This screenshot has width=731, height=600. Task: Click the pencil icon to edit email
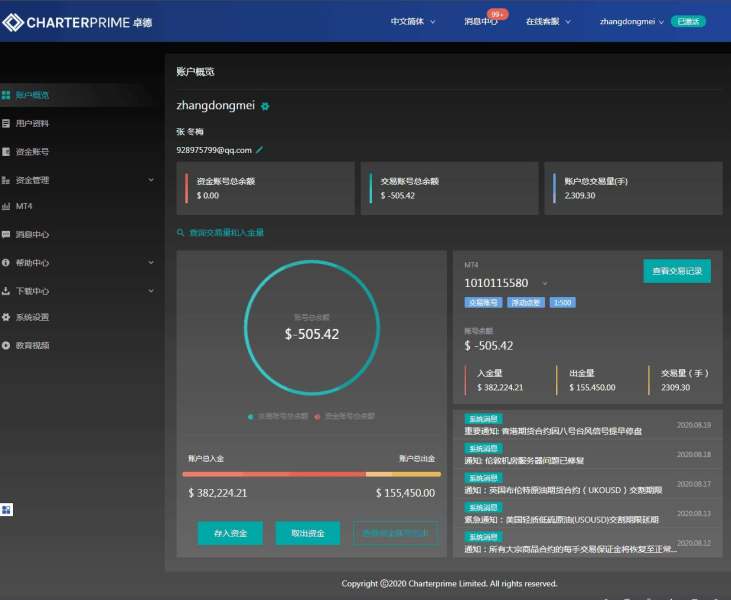pyautogui.click(x=260, y=150)
